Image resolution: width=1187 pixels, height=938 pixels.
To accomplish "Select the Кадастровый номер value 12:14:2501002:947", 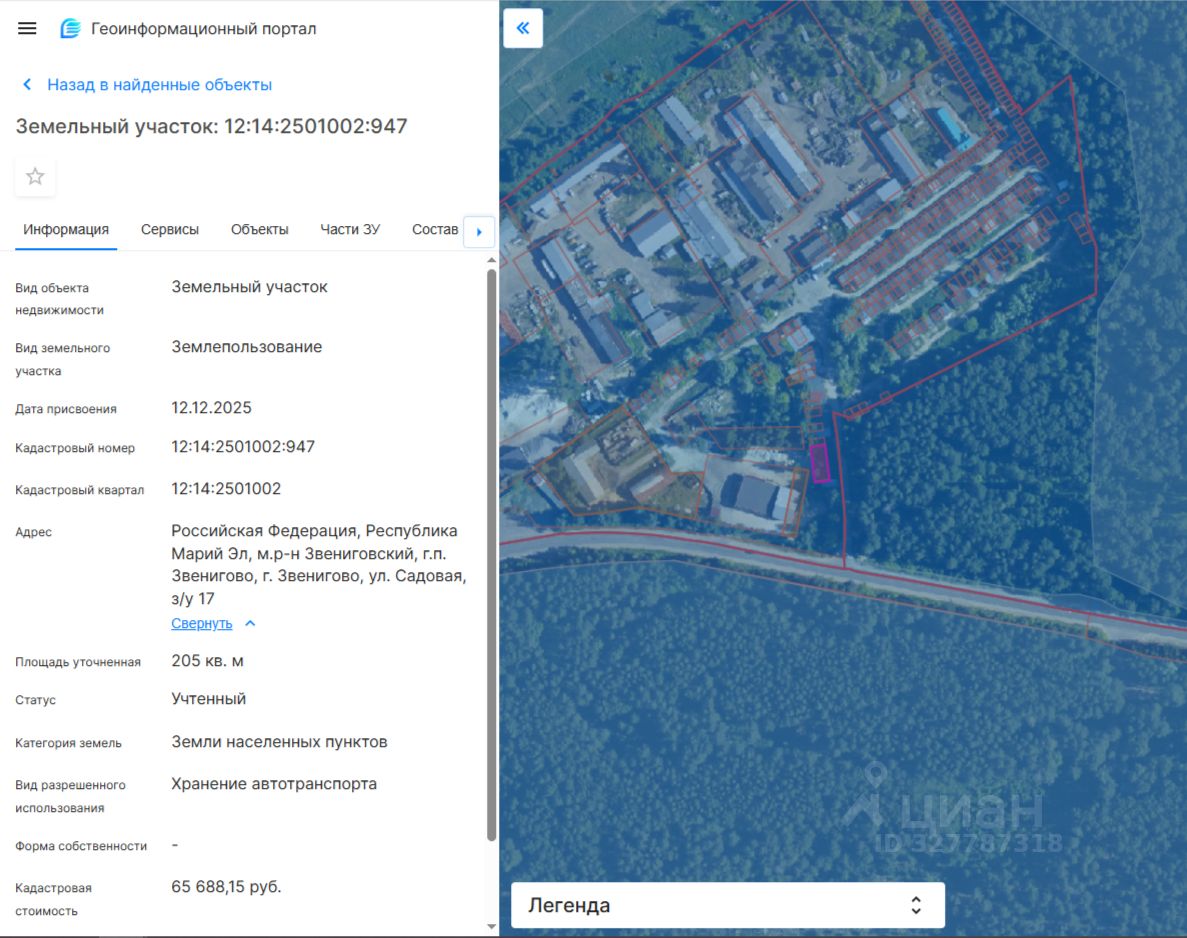I will pos(243,447).
